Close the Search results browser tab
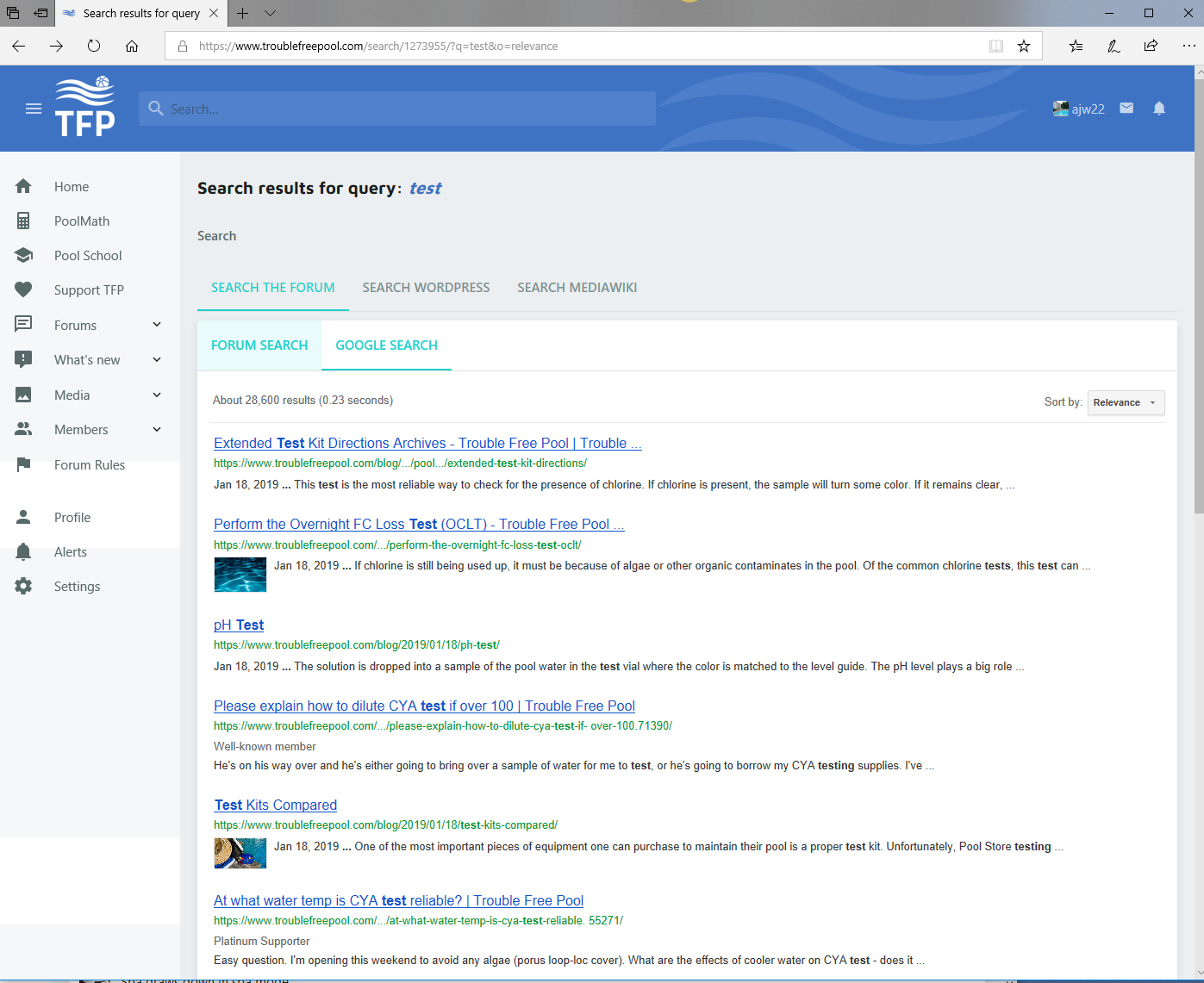Viewport: 1204px width, 983px height. coord(214,13)
